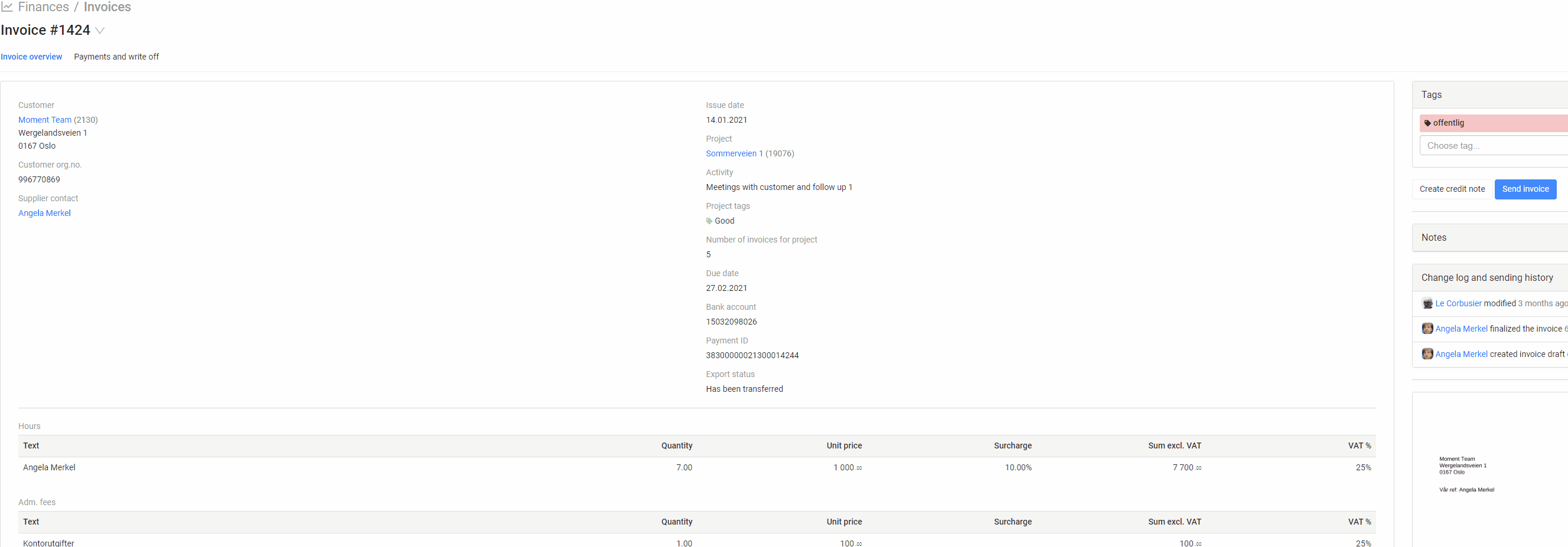Click the Send invoice button
This screenshot has height=547, width=1568.
tap(1525, 189)
